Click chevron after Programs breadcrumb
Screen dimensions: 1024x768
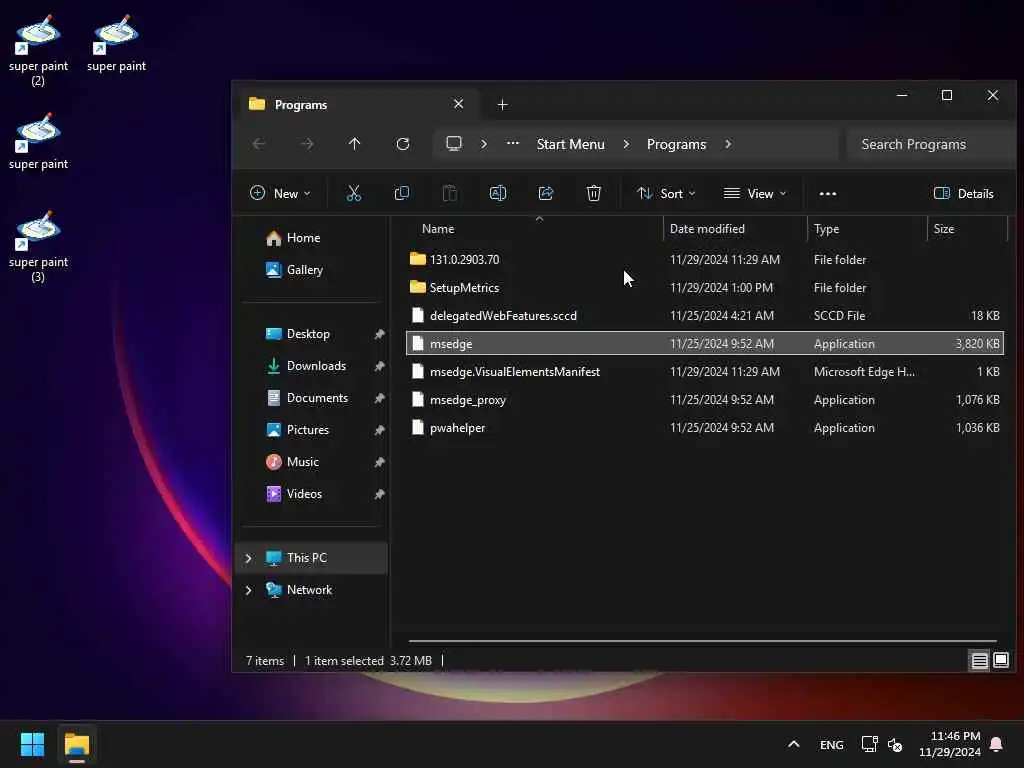(728, 144)
